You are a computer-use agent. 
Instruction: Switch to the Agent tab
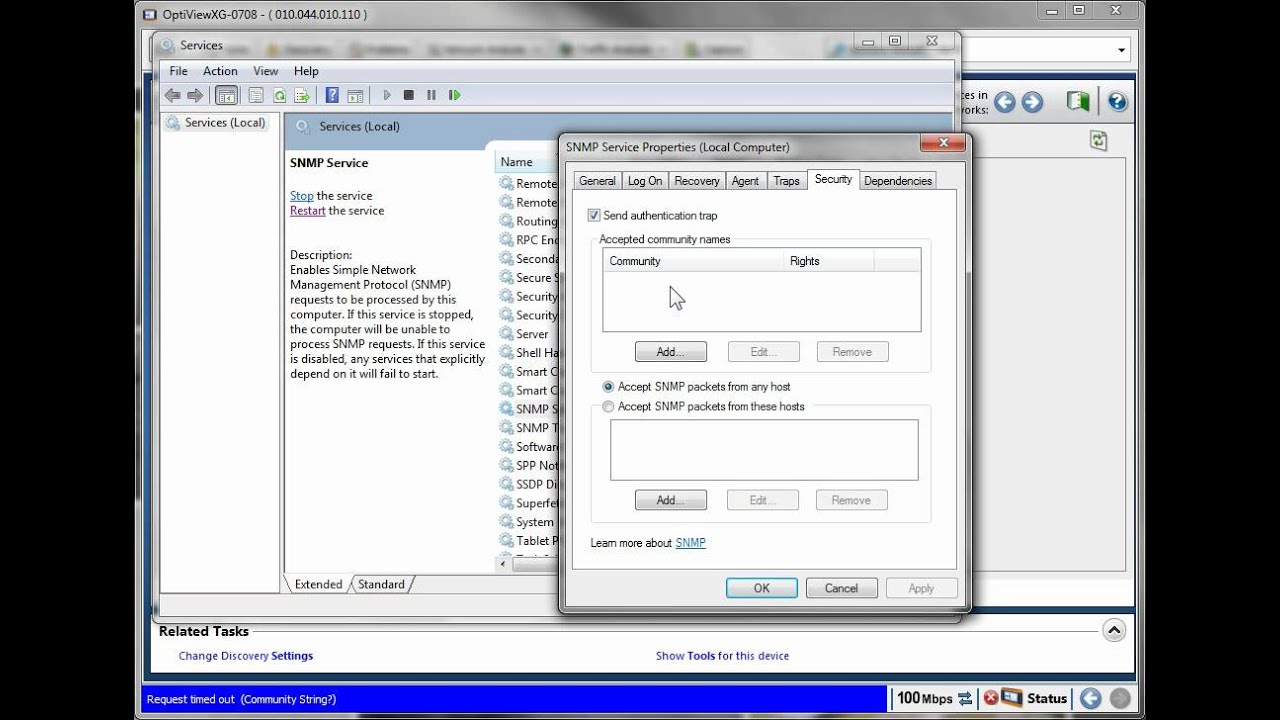pyautogui.click(x=746, y=181)
